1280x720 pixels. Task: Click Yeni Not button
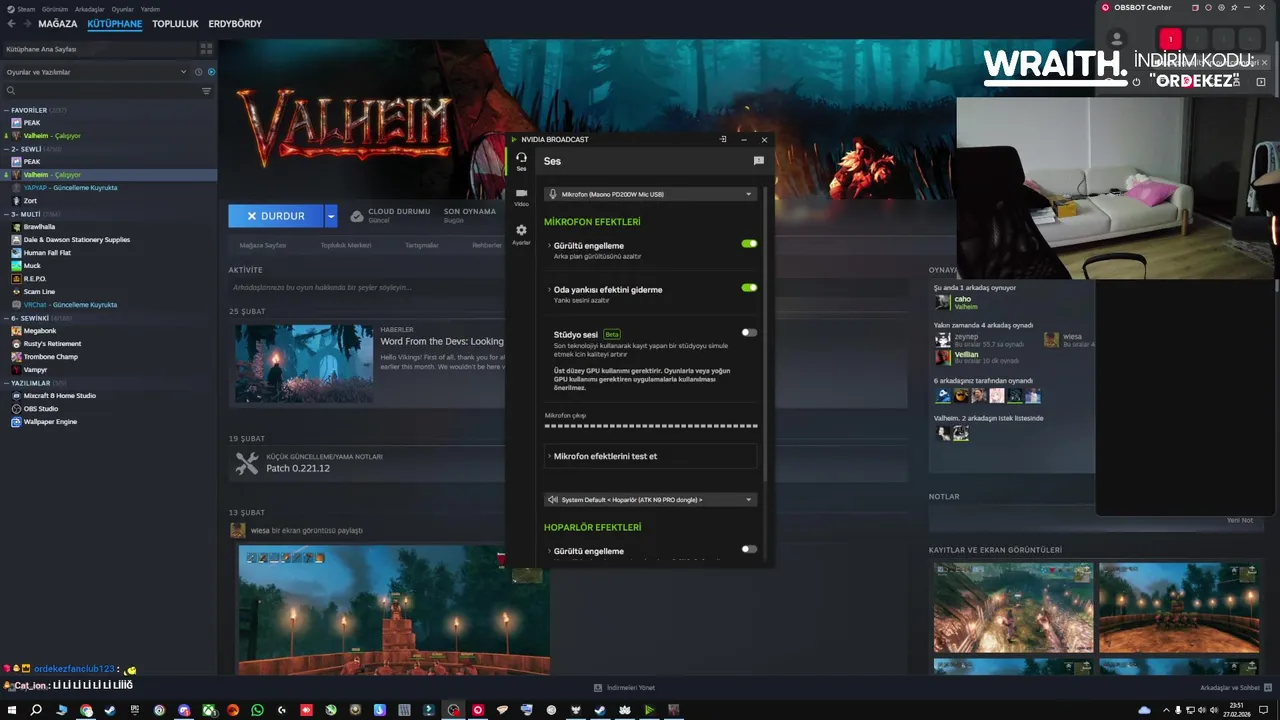click(x=1240, y=520)
